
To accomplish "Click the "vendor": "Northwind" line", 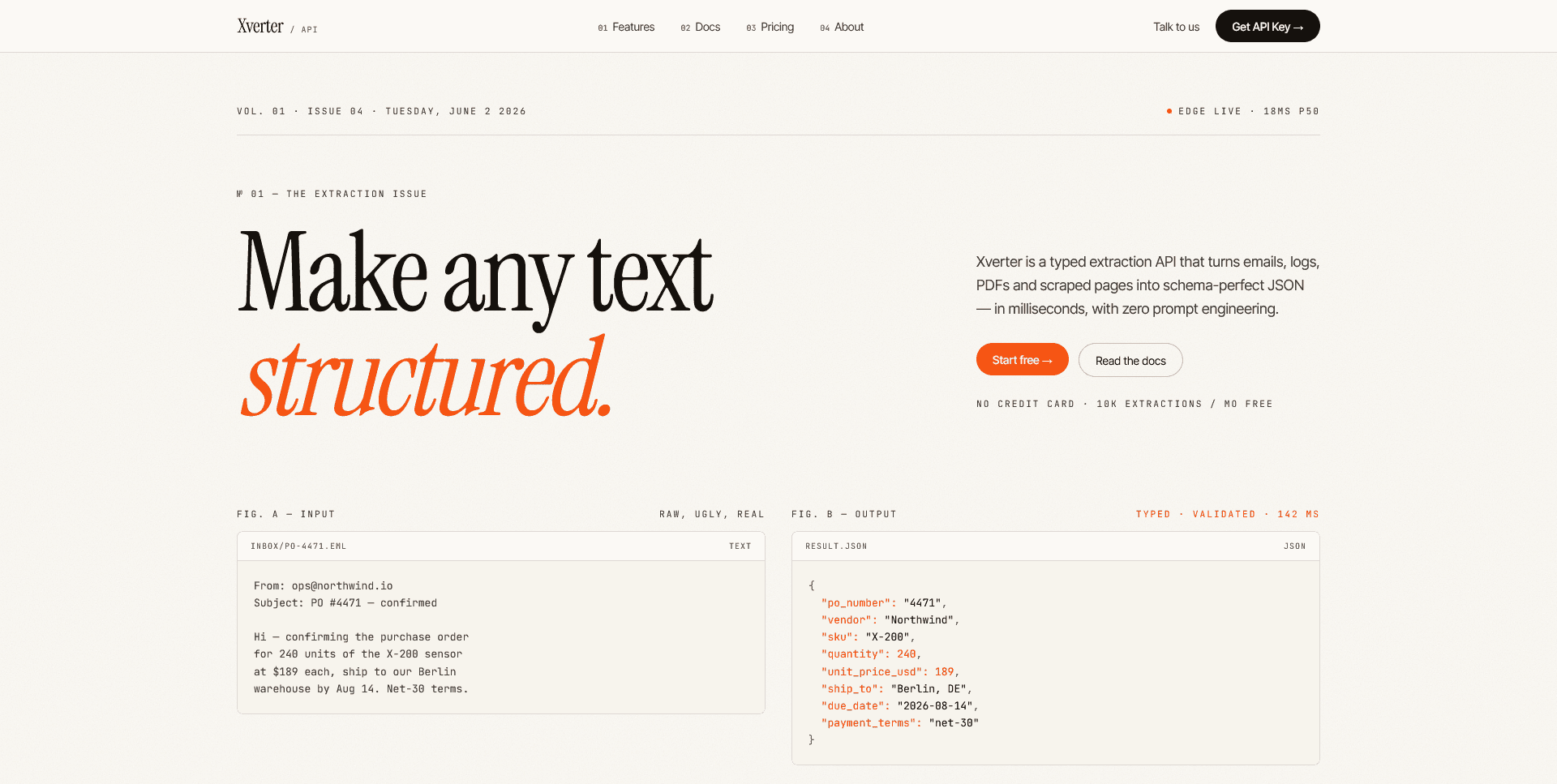I will 890,619.
